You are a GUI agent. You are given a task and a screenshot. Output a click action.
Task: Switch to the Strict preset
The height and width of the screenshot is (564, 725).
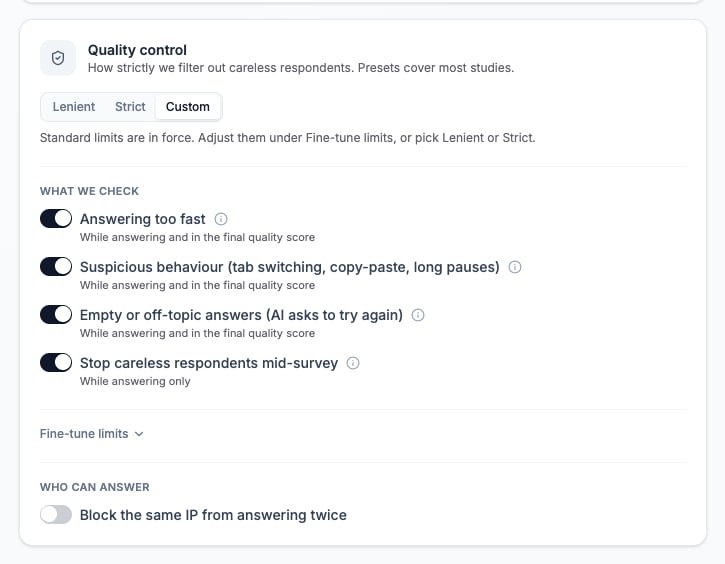(x=130, y=107)
